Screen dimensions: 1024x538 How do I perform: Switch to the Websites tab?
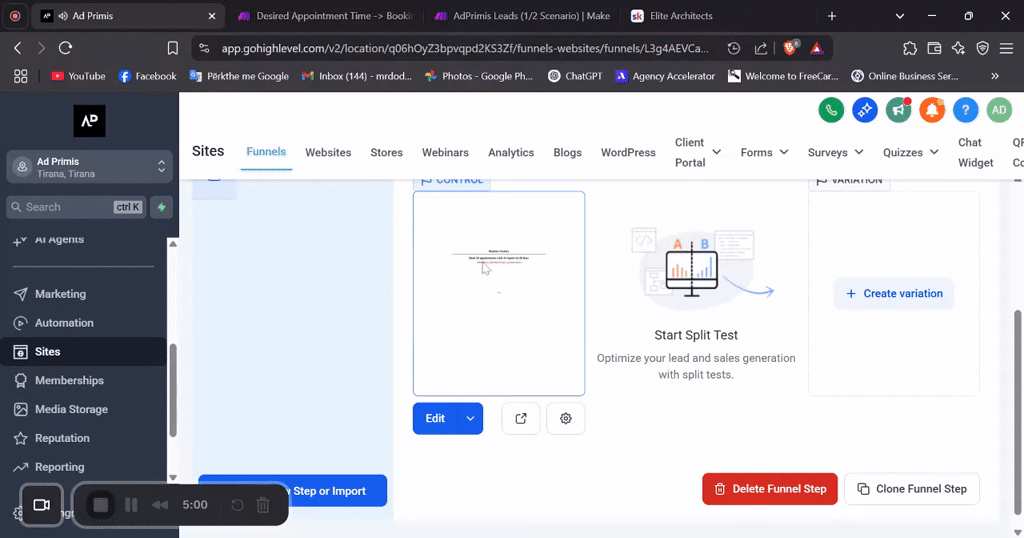point(328,152)
